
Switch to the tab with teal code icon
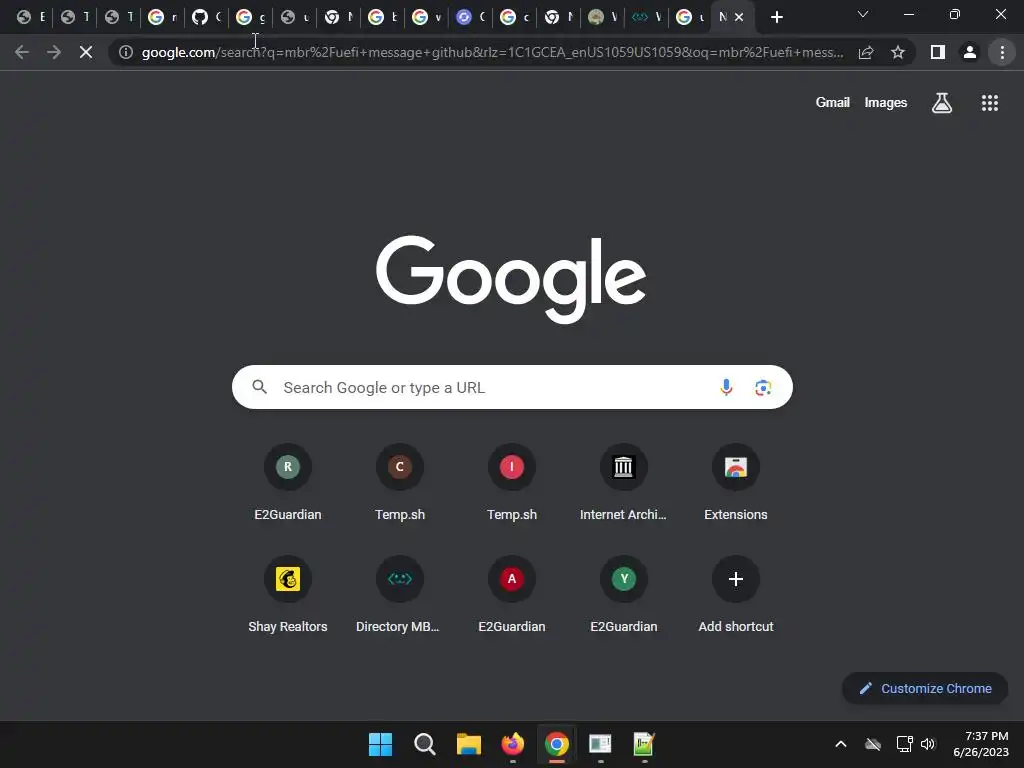click(647, 17)
